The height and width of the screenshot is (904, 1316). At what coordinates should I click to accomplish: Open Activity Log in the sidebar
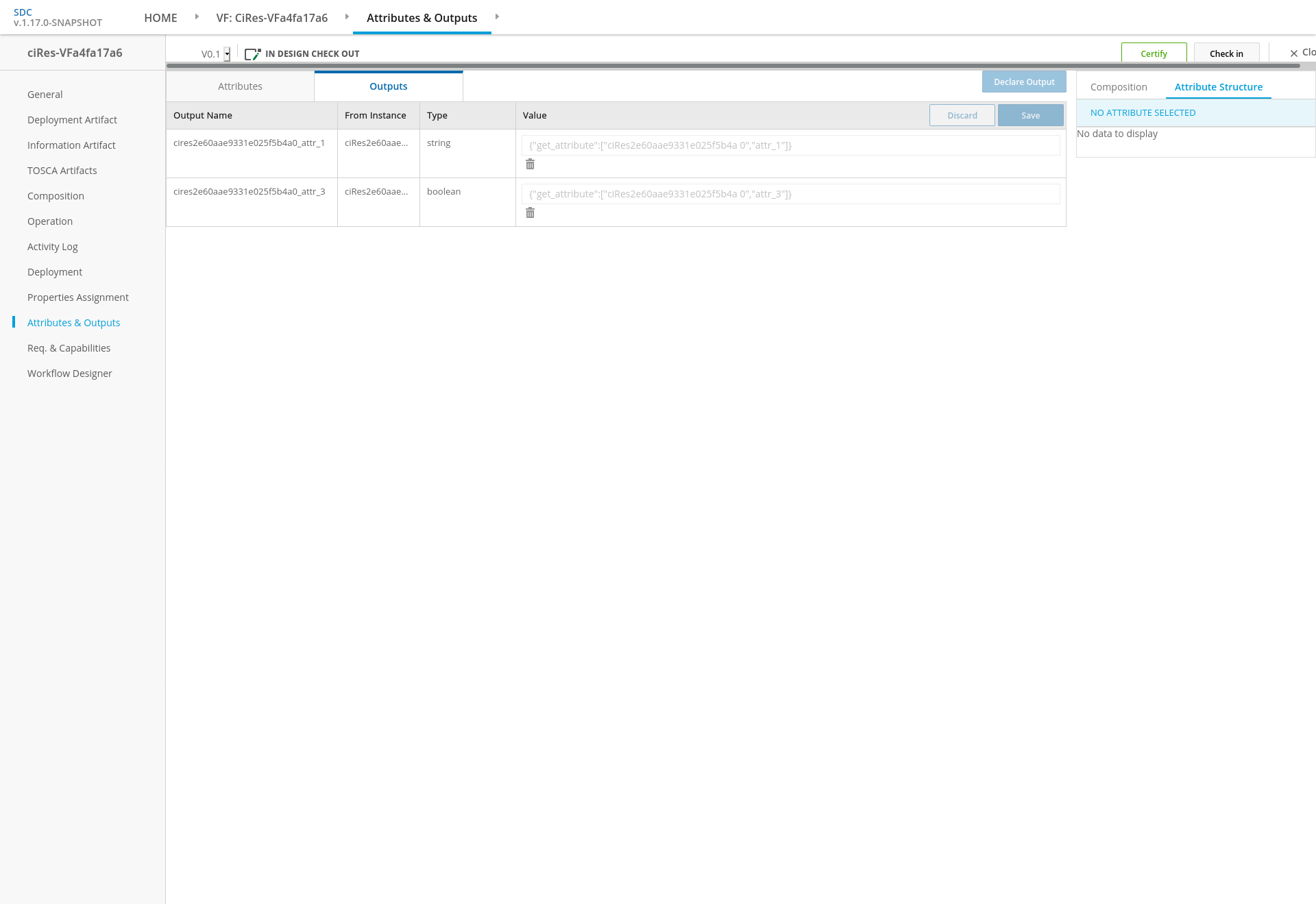pyautogui.click(x=53, y=247)
